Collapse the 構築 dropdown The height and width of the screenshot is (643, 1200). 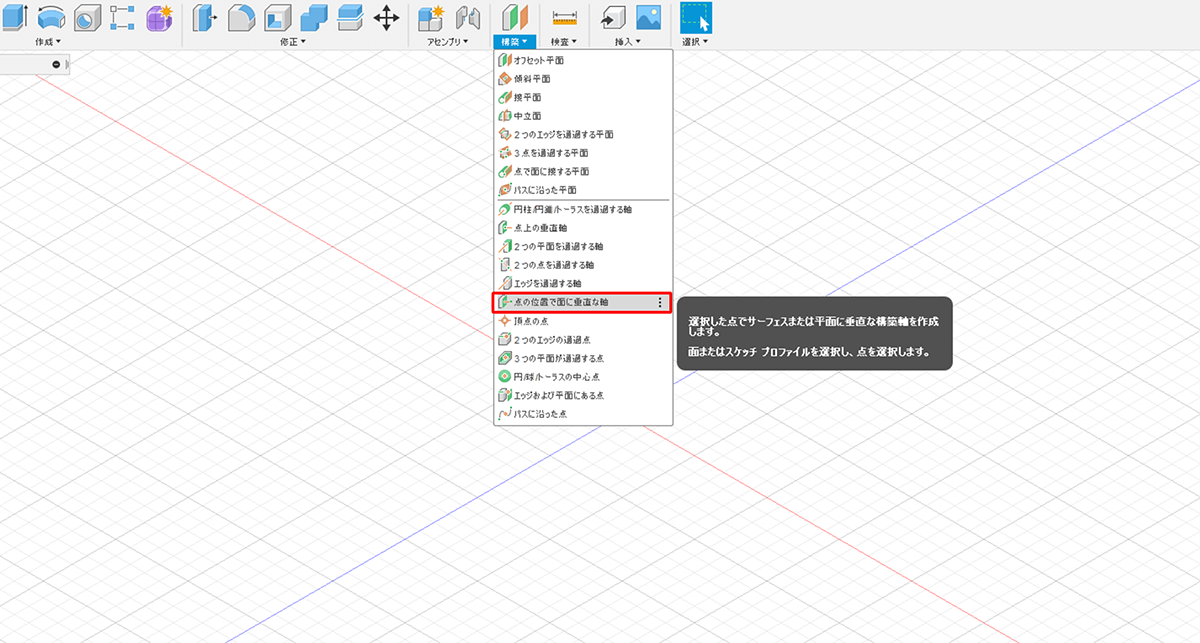click(x=516, y=42)
